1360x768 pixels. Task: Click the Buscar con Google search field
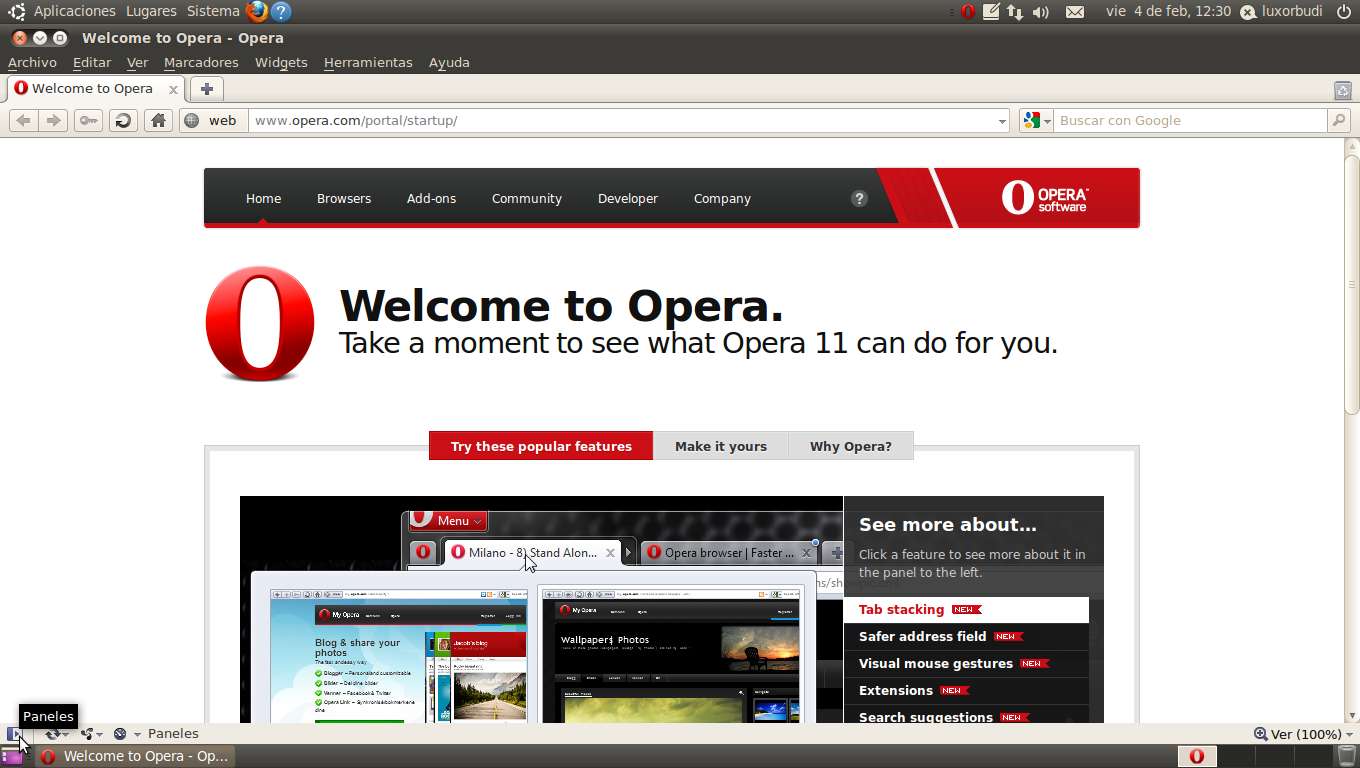click(x=1190, y=120)
